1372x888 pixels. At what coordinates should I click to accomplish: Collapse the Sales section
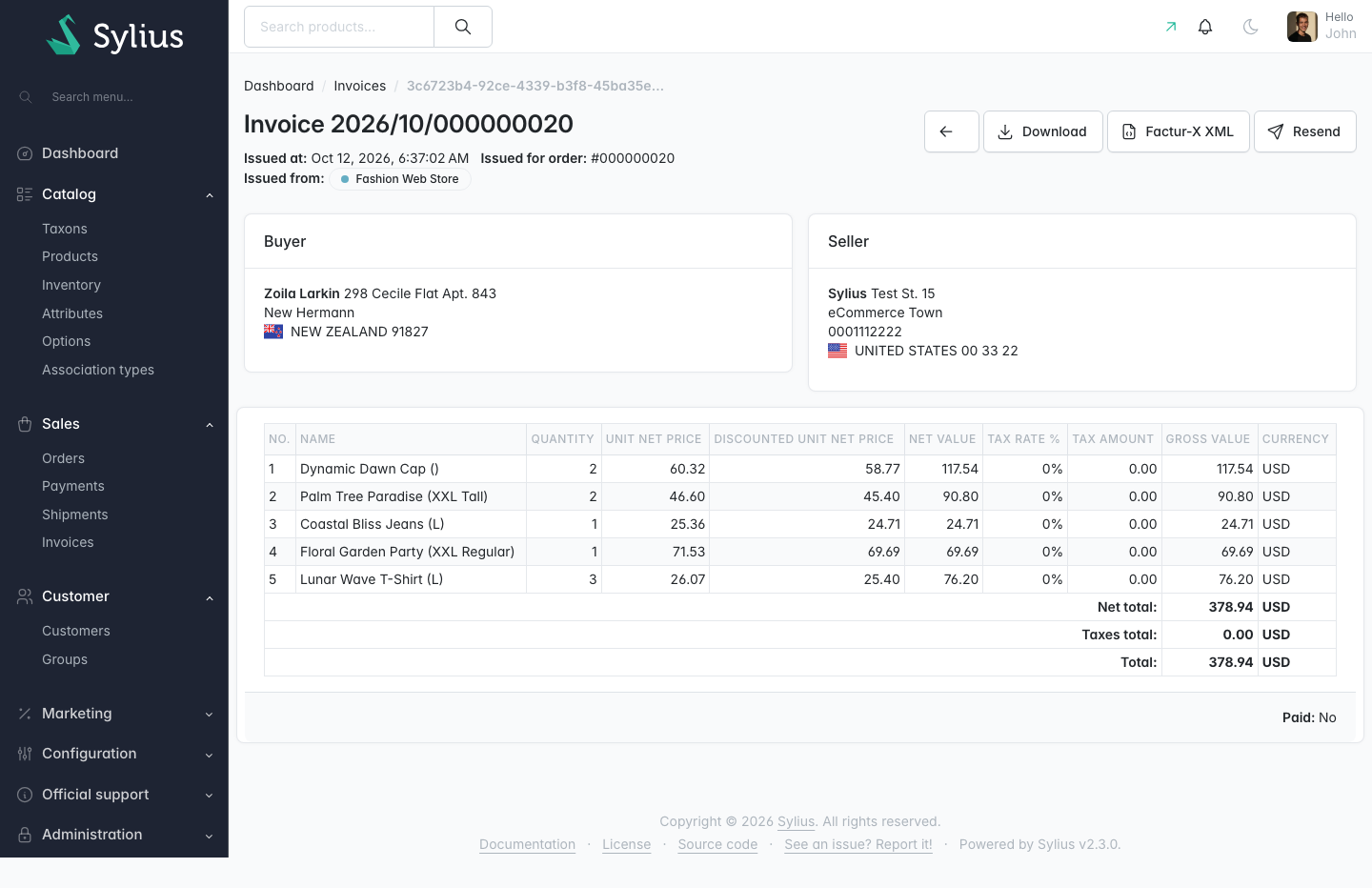[x=114, y=424]
